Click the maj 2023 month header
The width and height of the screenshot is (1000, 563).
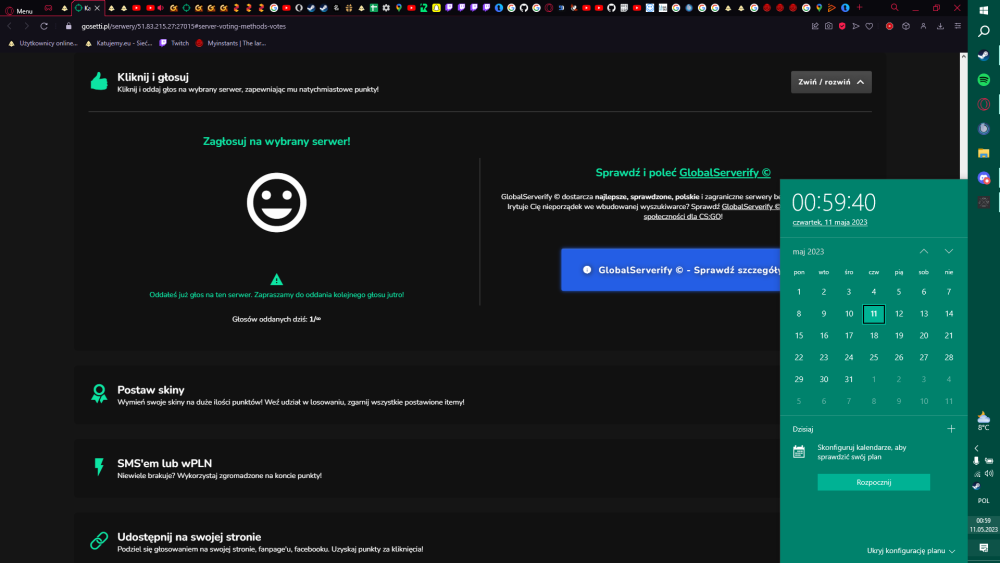click(808, 252)
